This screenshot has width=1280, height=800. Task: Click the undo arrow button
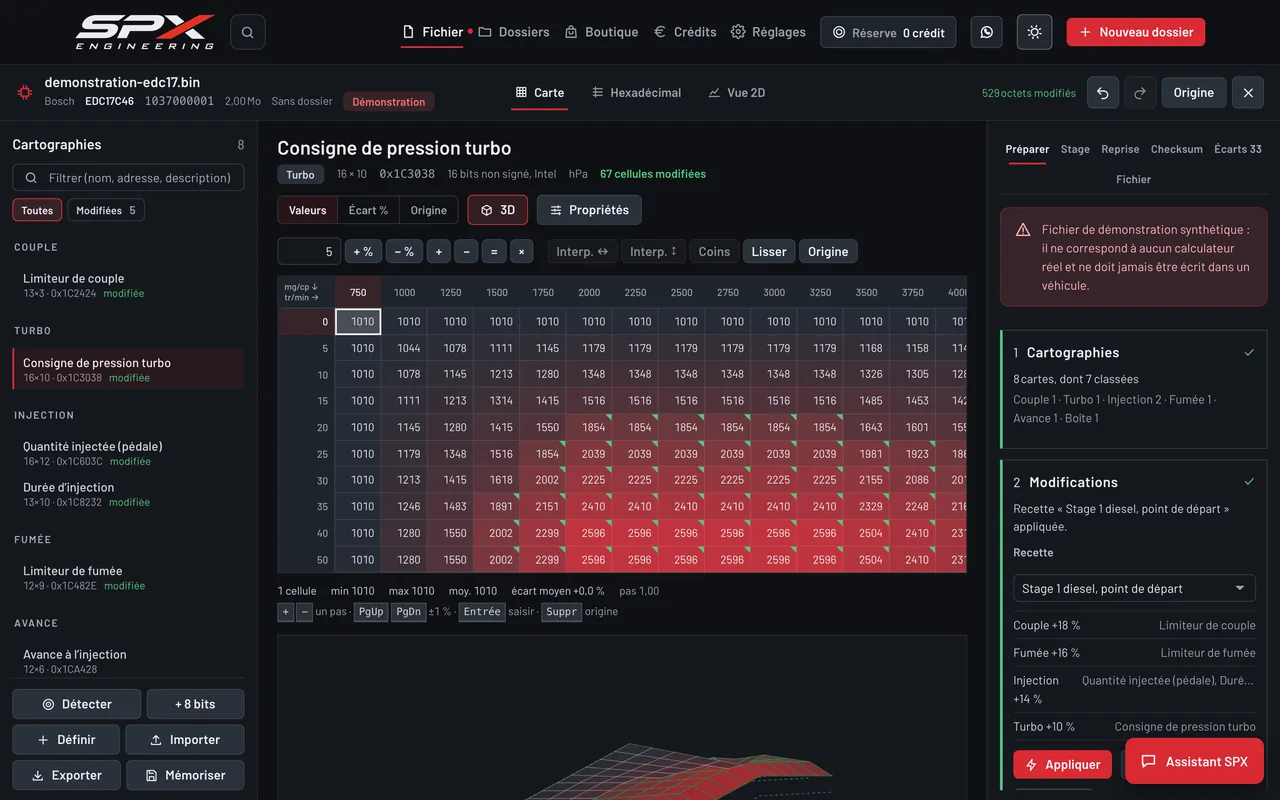pyautogui.click(x=1103, y=93)
